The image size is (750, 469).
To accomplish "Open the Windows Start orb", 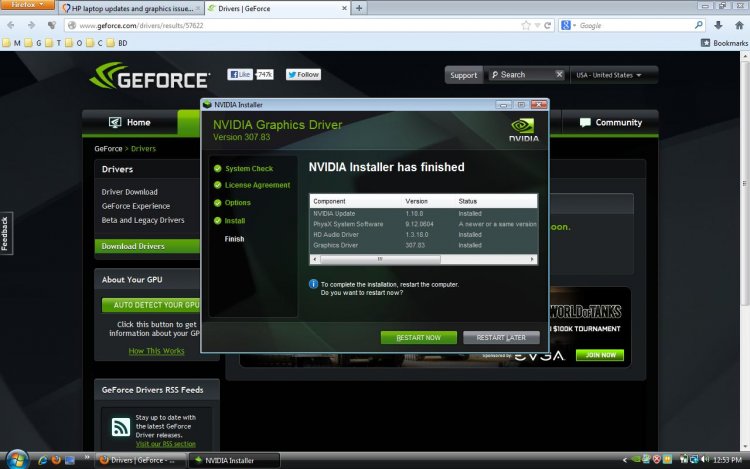I will pyautogui.click(x=17, y=460).
